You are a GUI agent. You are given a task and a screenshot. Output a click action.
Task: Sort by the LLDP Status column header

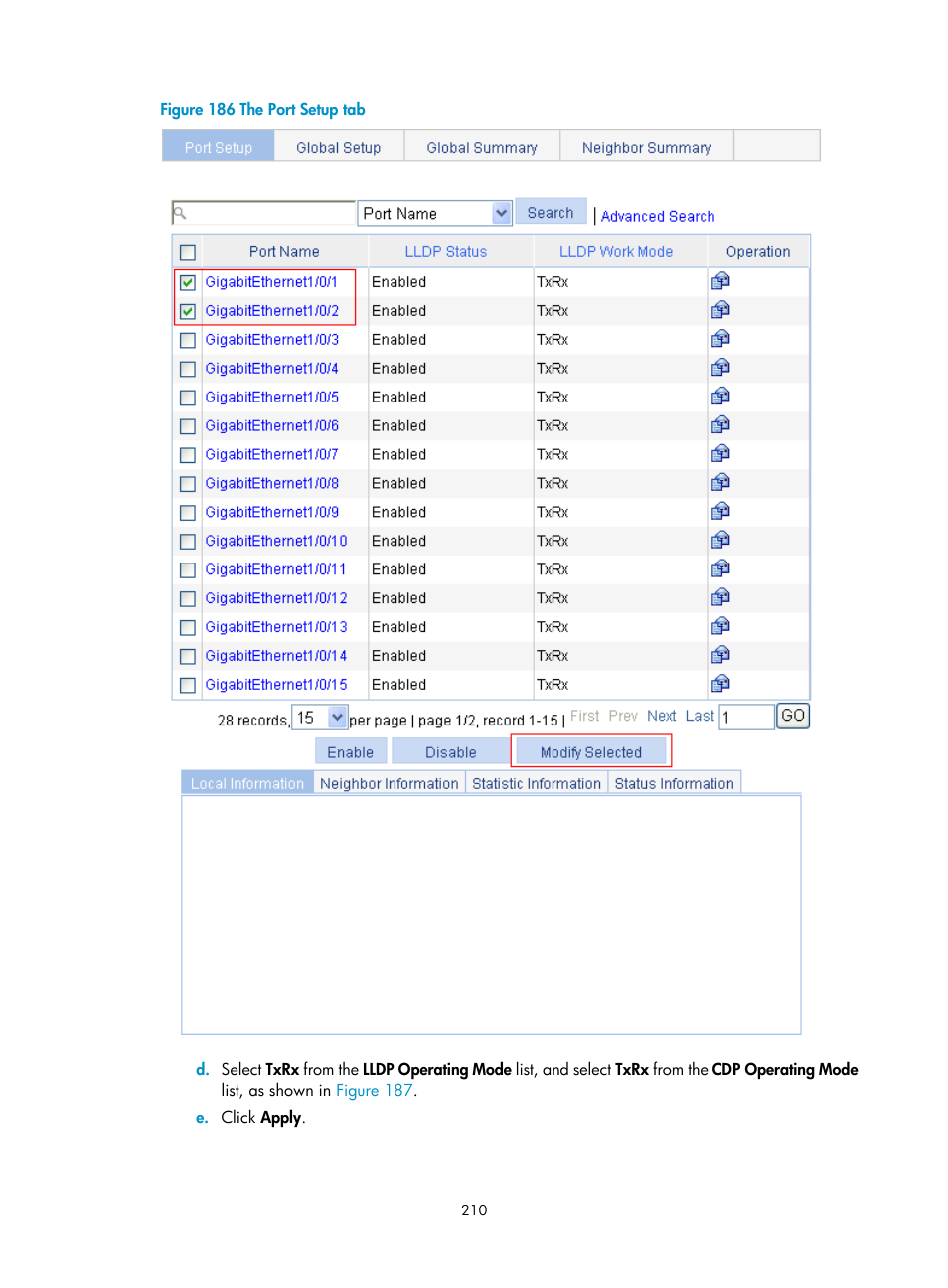(446, 252)
